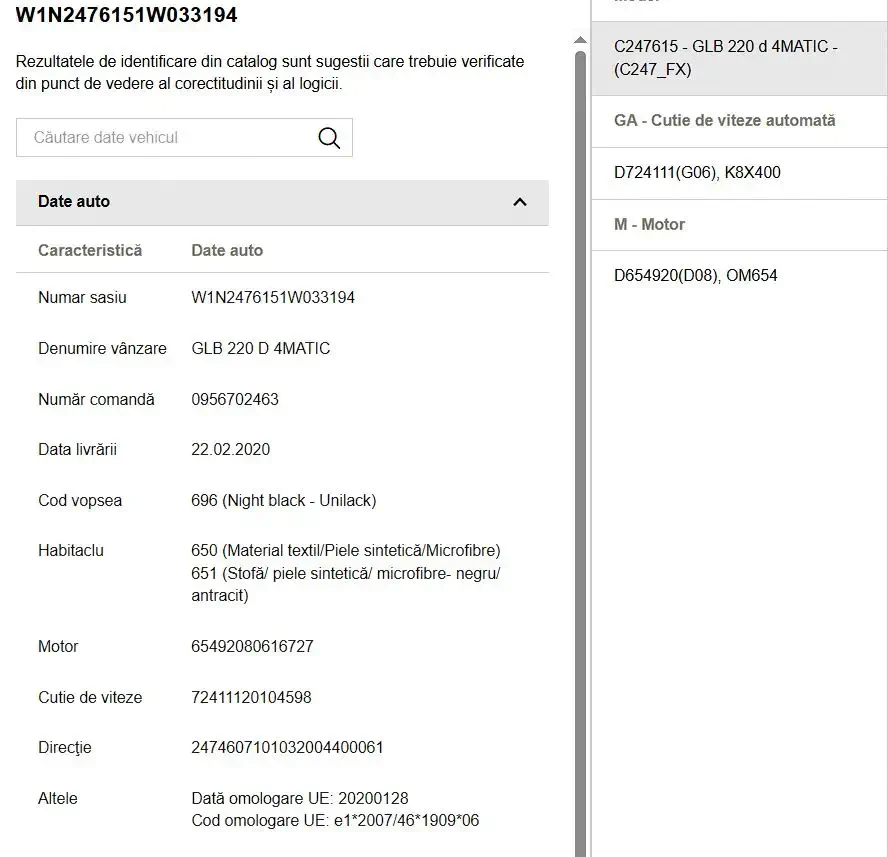Click the magnifier search icon
888x857 pixels.
point(329,138)
